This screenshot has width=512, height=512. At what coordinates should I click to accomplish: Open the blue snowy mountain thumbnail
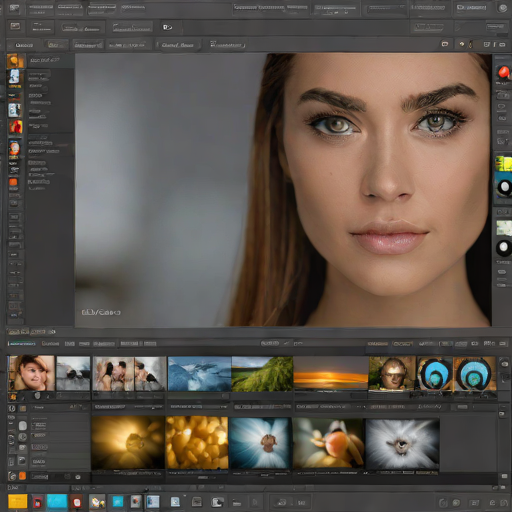[199, 374]
